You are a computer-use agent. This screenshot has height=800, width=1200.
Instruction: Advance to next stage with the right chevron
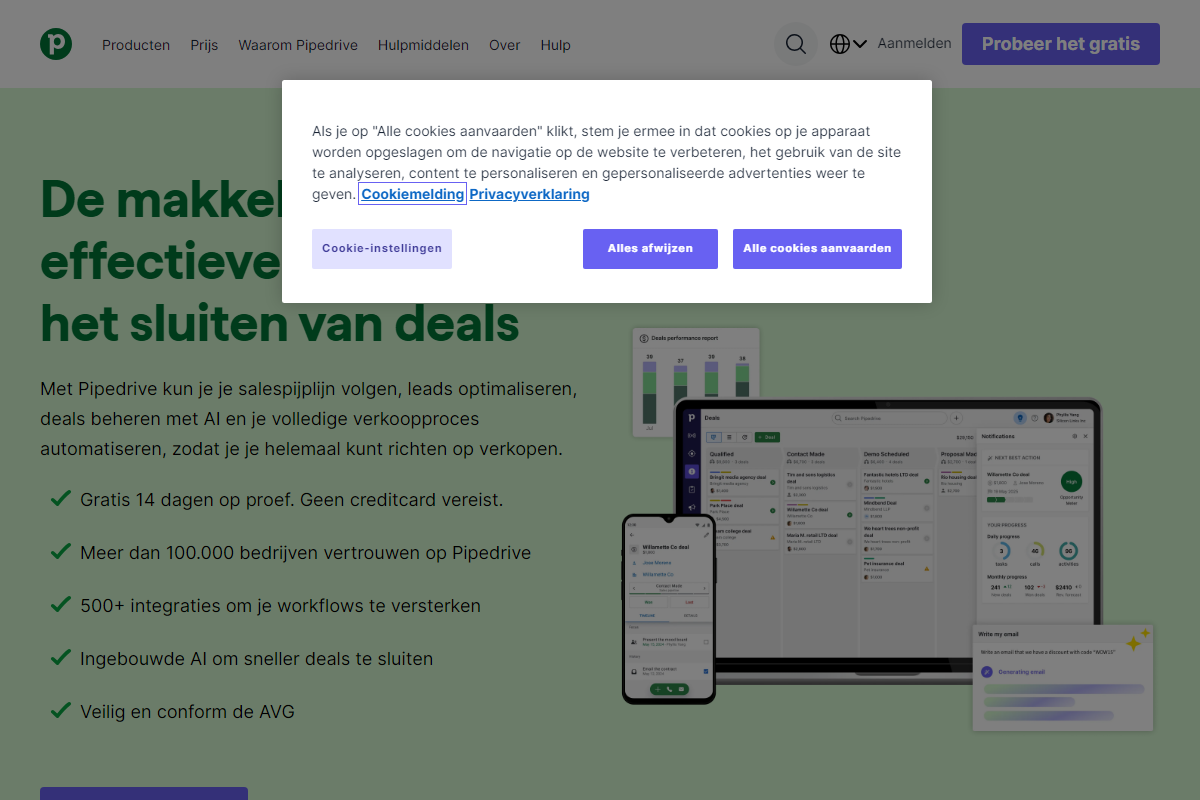pyautogui.click(x=704, y=589)
